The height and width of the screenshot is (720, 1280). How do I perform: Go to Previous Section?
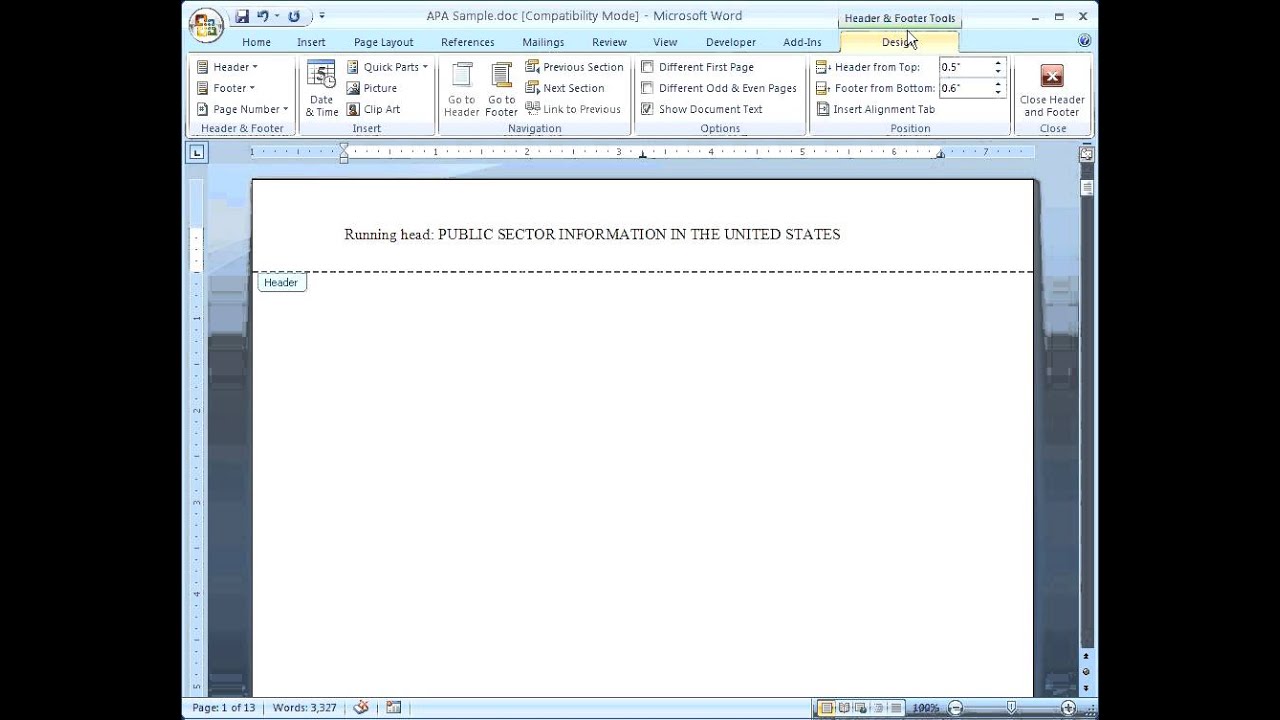coord(574,67)
